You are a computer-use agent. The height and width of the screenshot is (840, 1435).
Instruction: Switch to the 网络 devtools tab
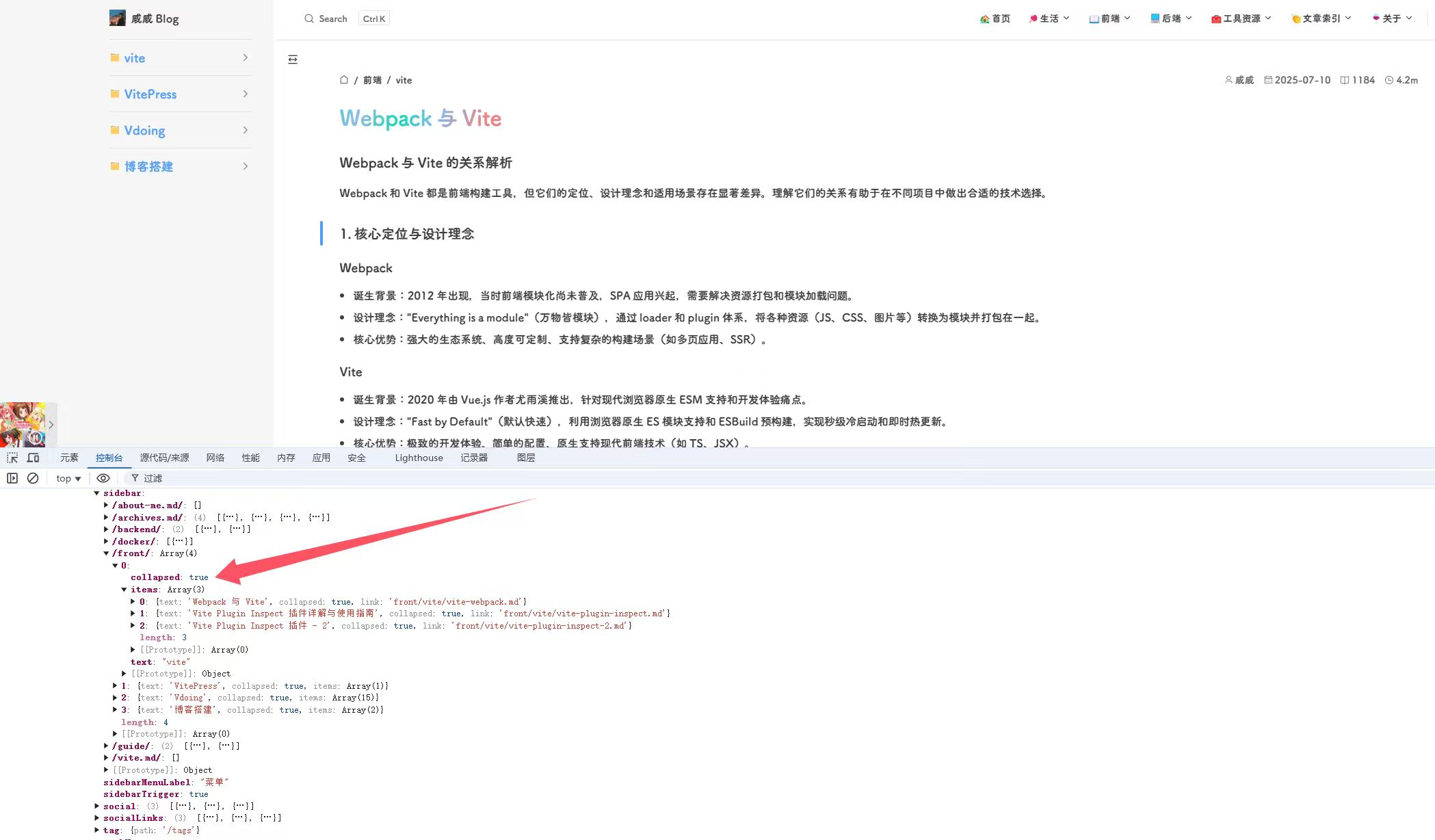click(x=215, y=458)
